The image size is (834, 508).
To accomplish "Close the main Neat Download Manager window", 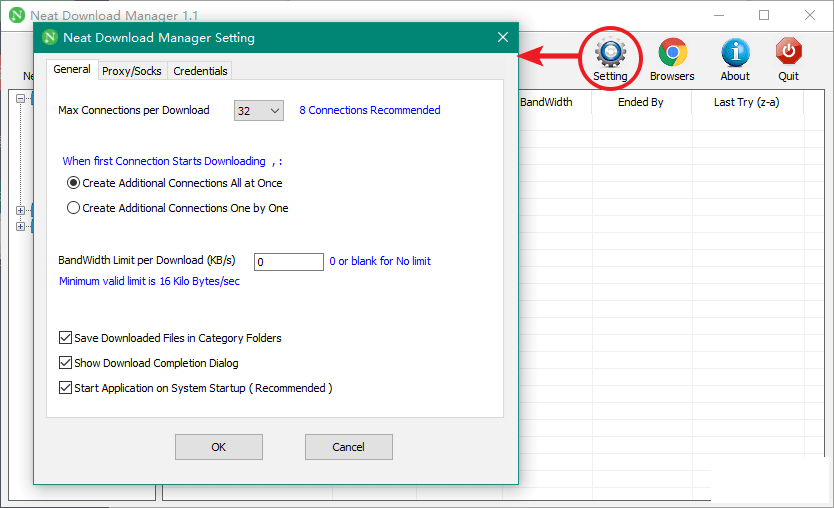I will (810, 15).
